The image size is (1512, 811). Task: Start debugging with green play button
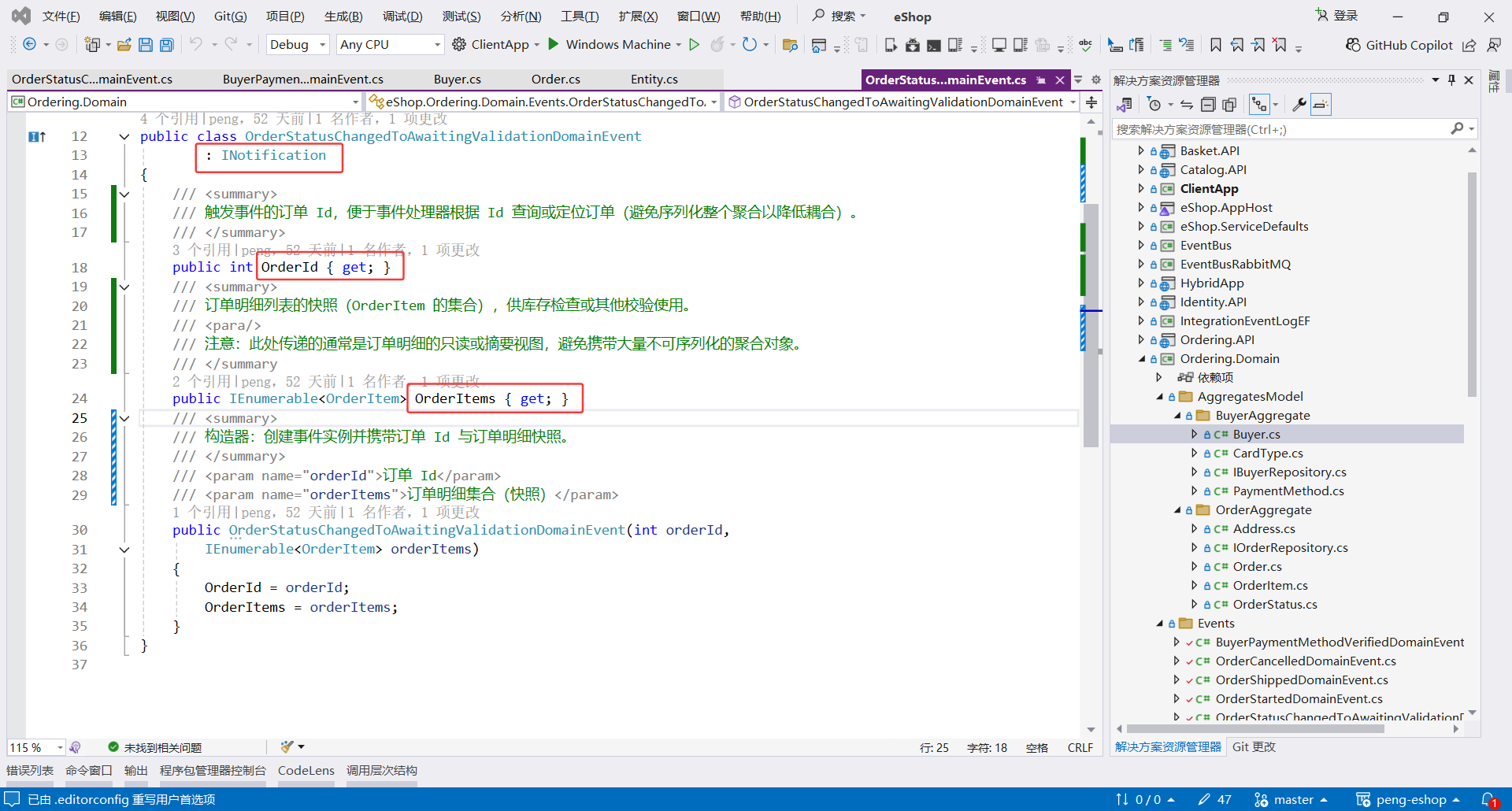tap(553, 44)
